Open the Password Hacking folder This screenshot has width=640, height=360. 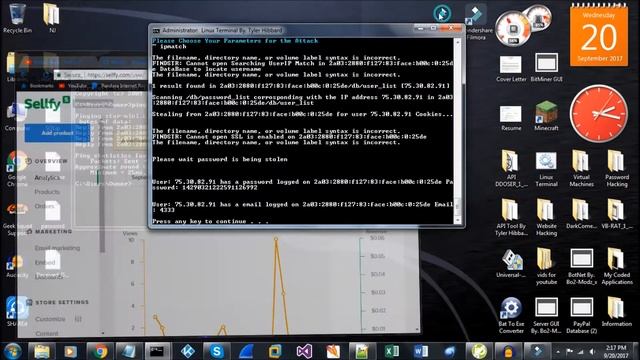coord(617,169)
